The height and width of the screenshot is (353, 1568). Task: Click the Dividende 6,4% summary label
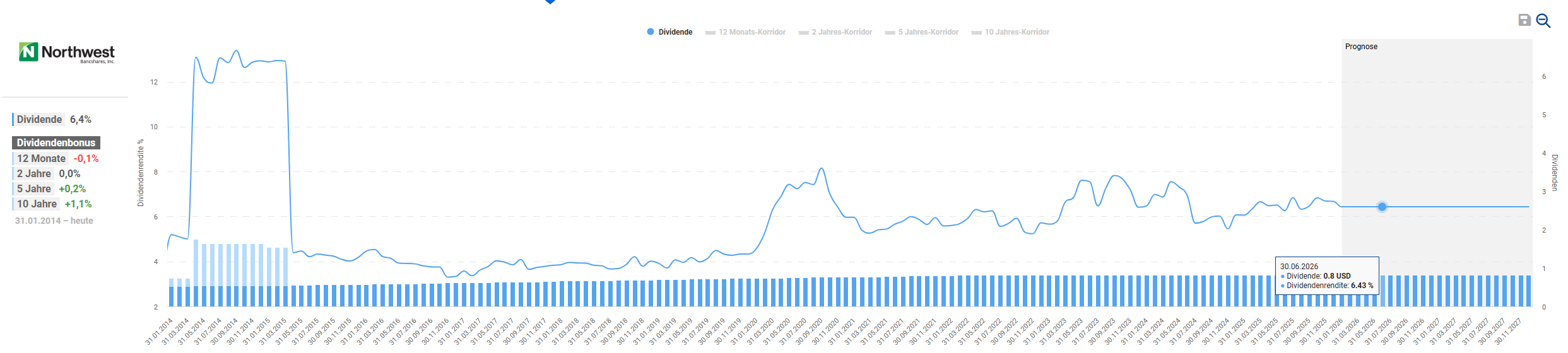click(x=54, y=120)
